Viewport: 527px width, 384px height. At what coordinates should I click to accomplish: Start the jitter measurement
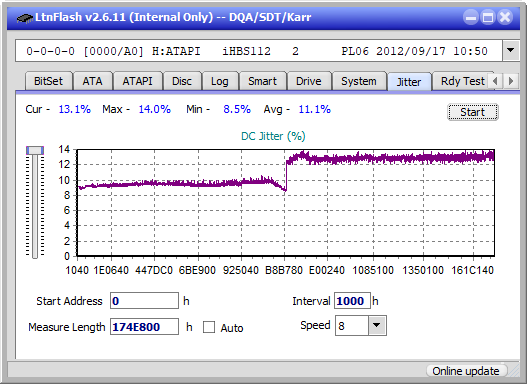[473, 112]
